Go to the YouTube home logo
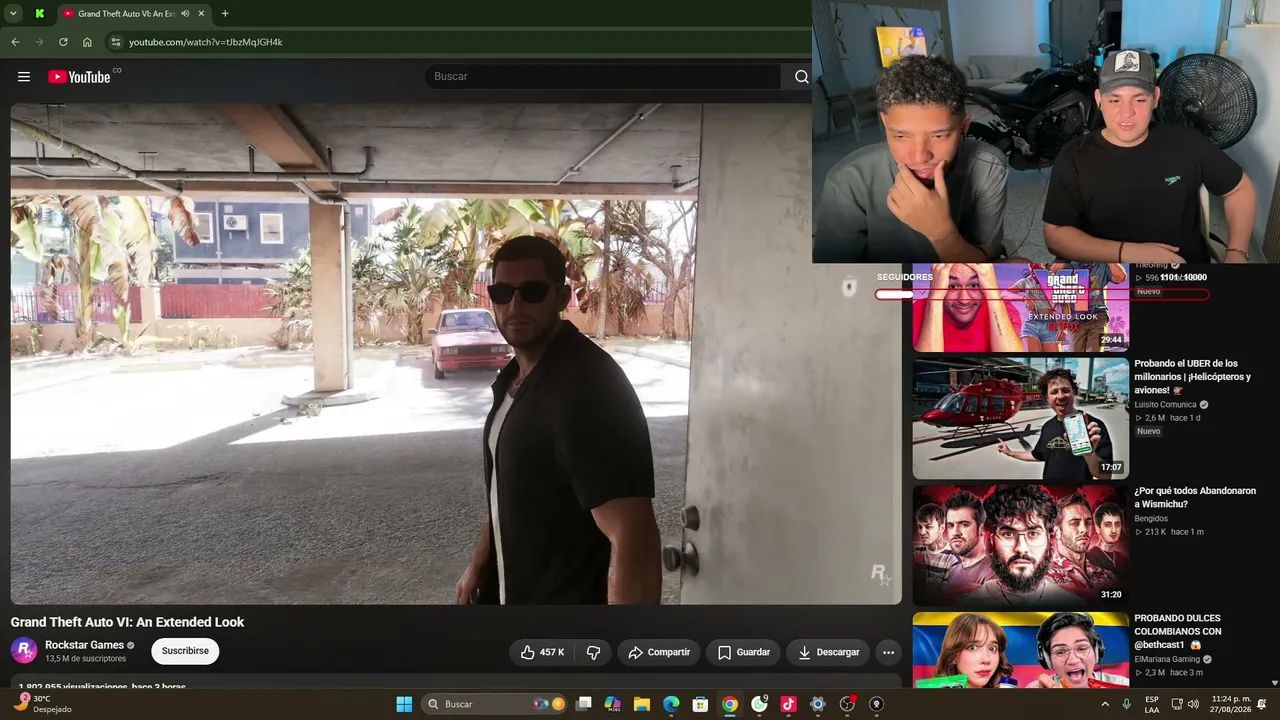 pos(80,77)
